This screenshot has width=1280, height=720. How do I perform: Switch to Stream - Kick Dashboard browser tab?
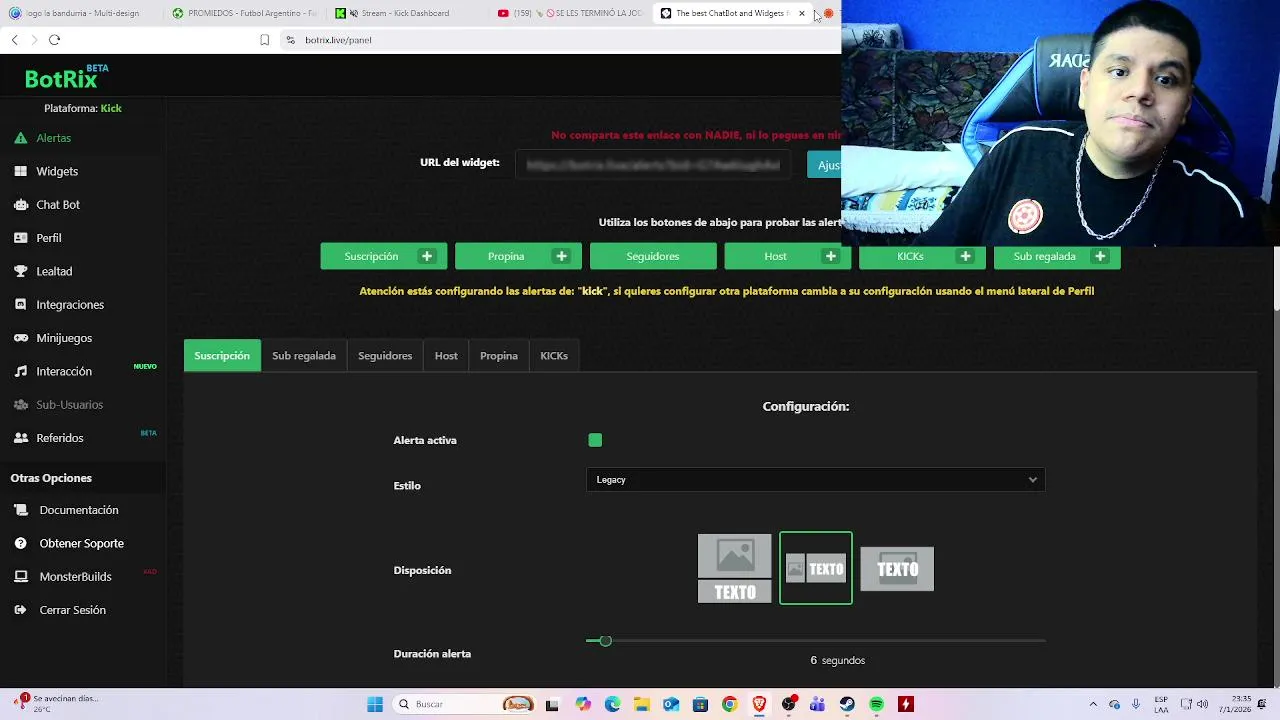(405, 13)
